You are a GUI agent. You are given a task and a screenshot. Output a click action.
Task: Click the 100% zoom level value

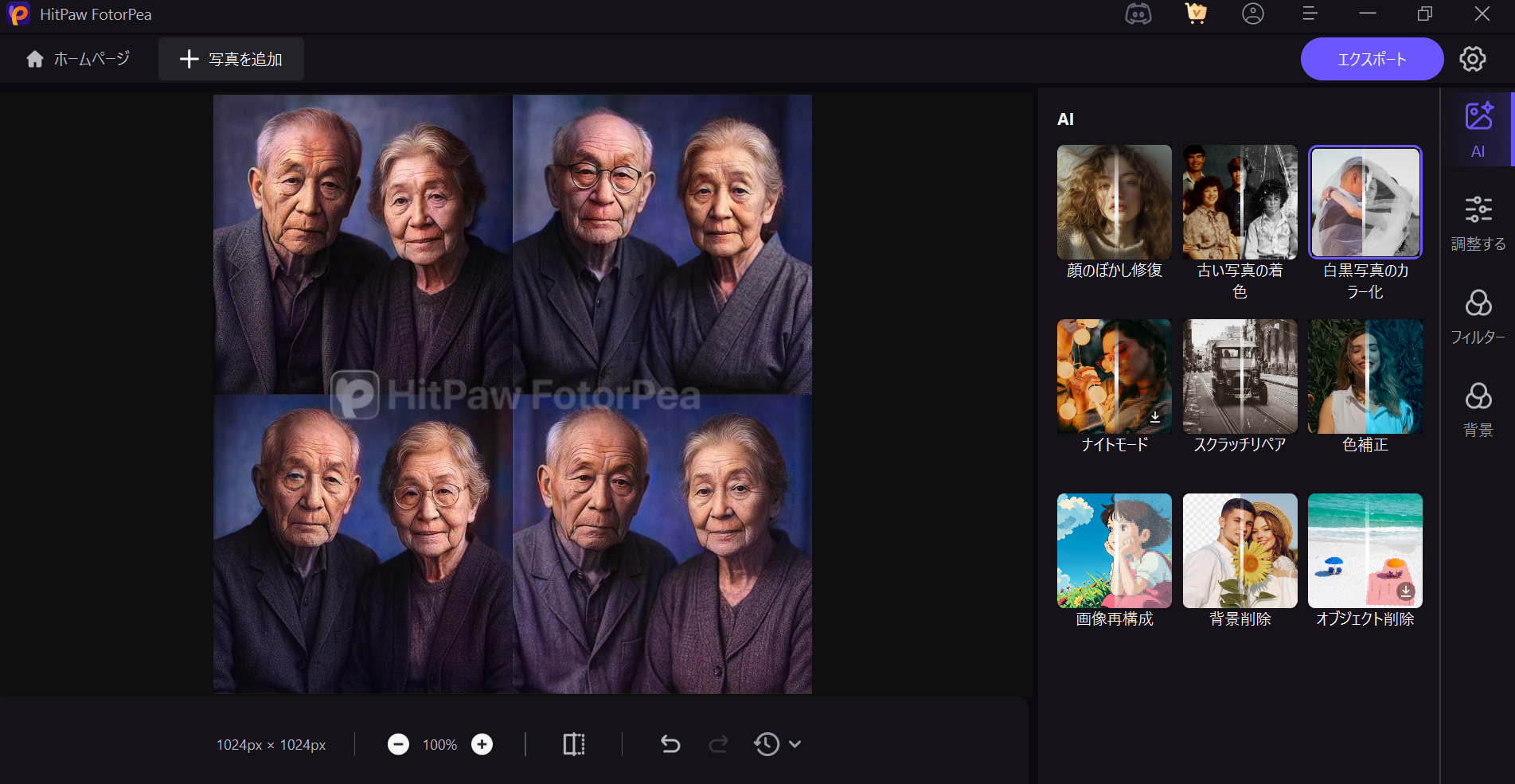(439, 745)
